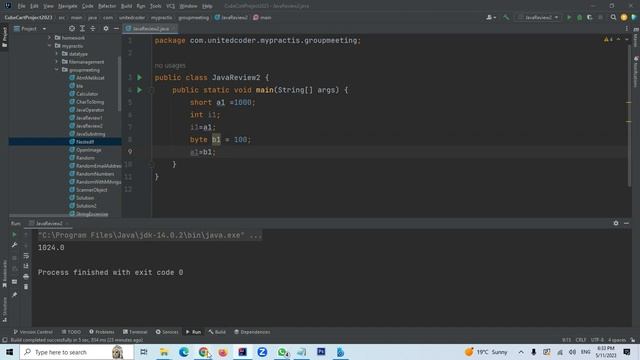Hide the Project panel with minus icon
Image resolution: width=640 pixels, height=360 pixels.
coord(116,29)
